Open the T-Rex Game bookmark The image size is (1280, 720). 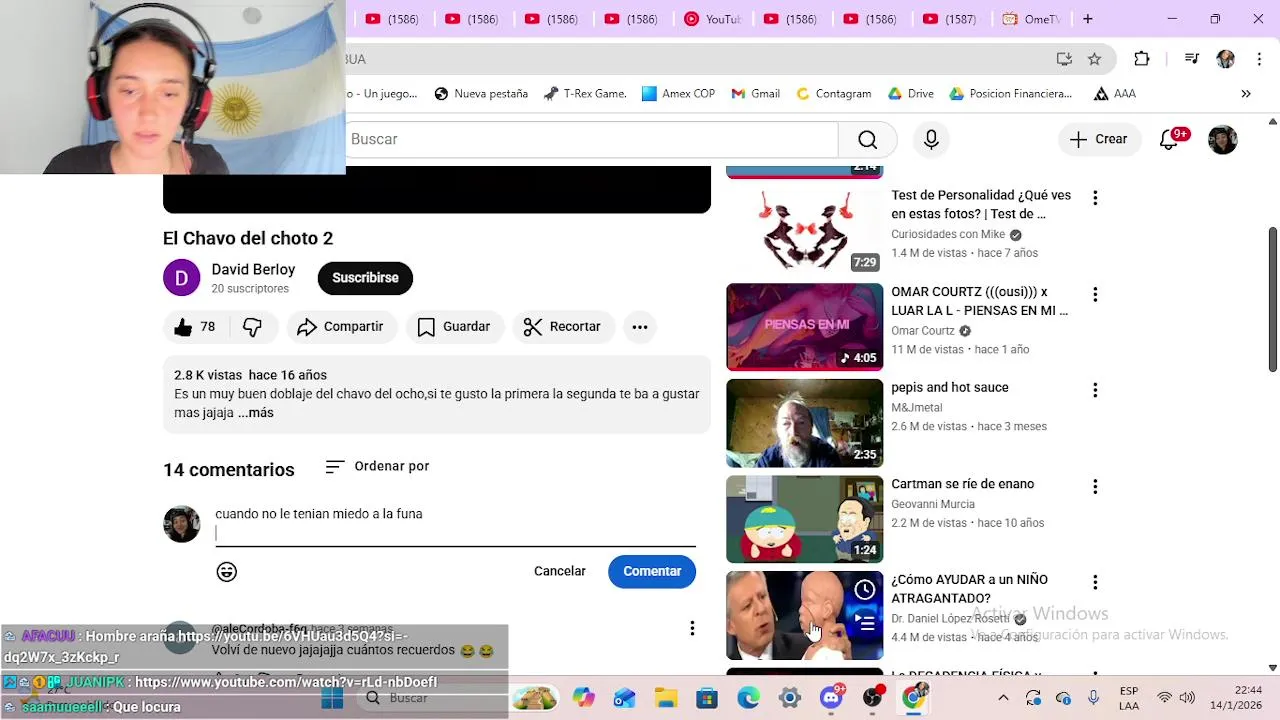tap(585, 94)
